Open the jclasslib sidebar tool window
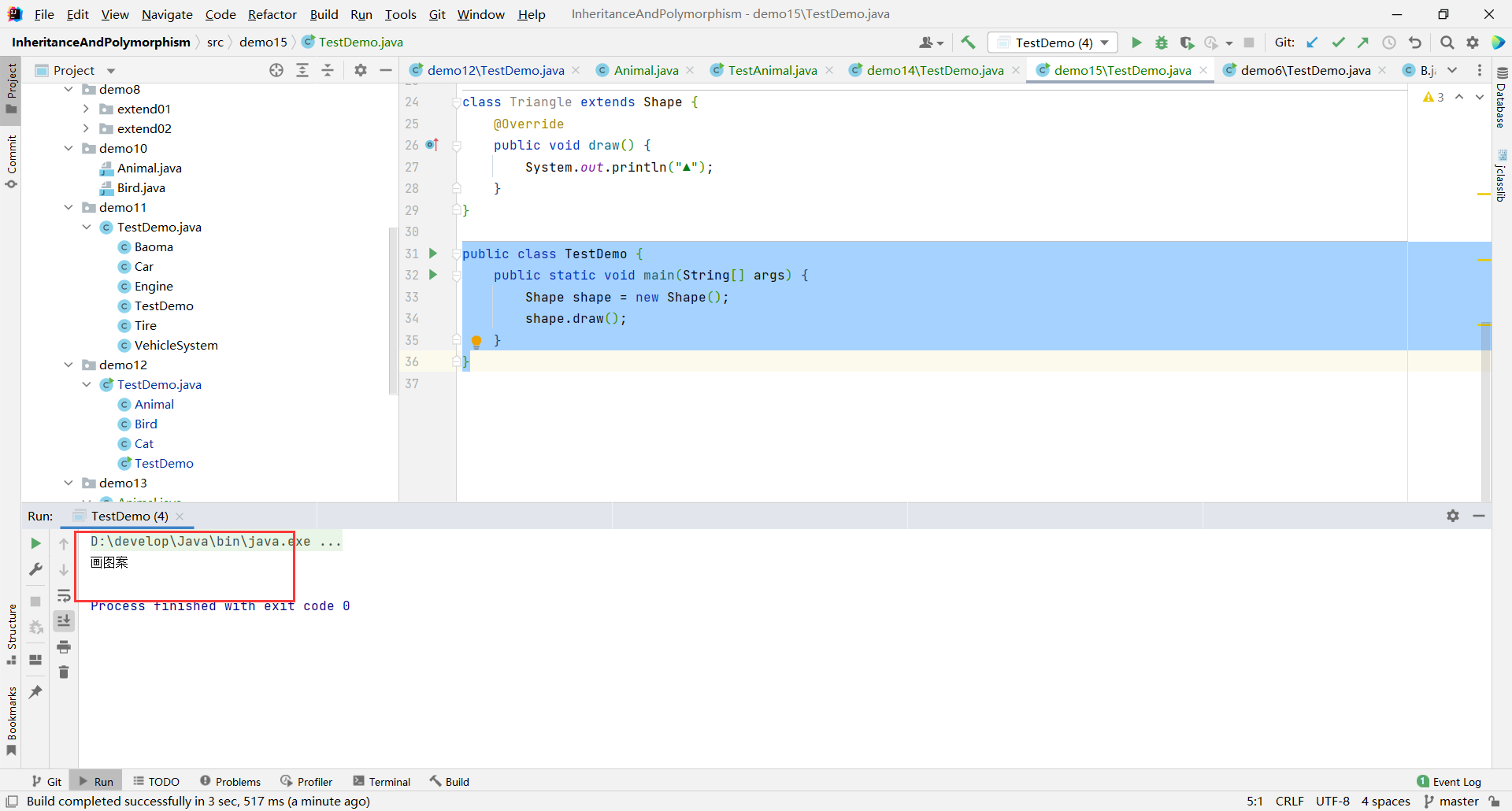1512x811 pixels. (1501, 176)
